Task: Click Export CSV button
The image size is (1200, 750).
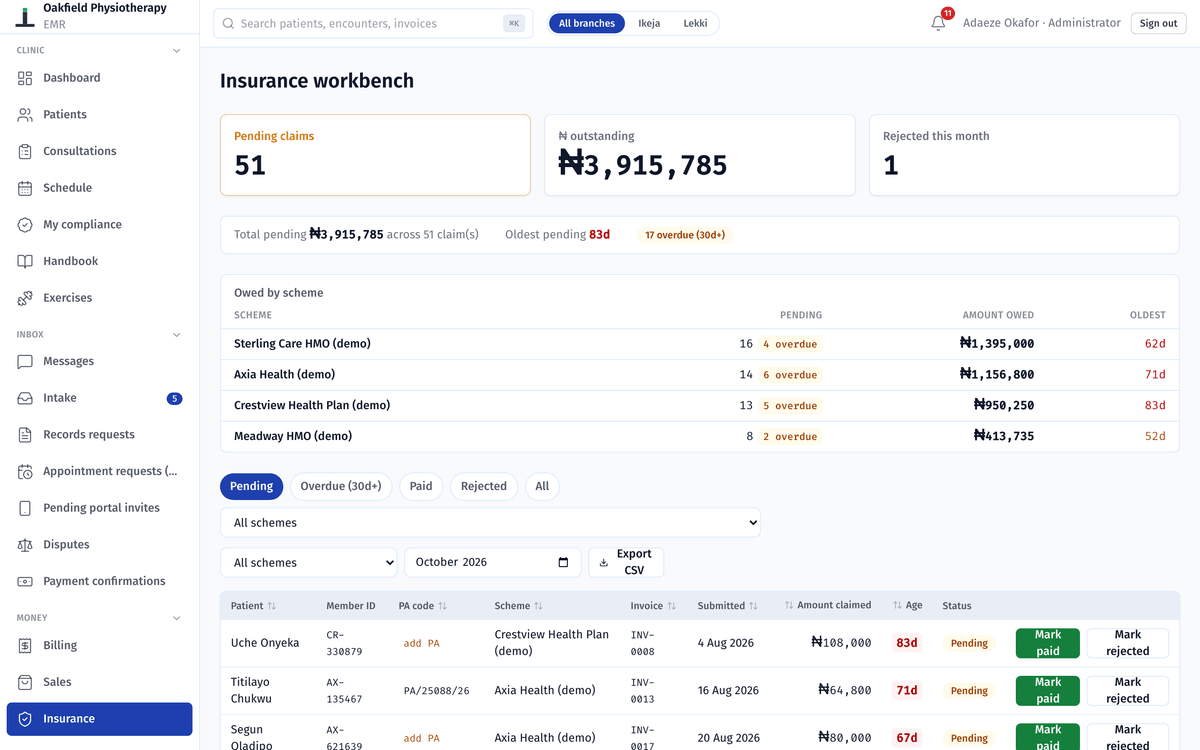Action: tap(626, 562)
